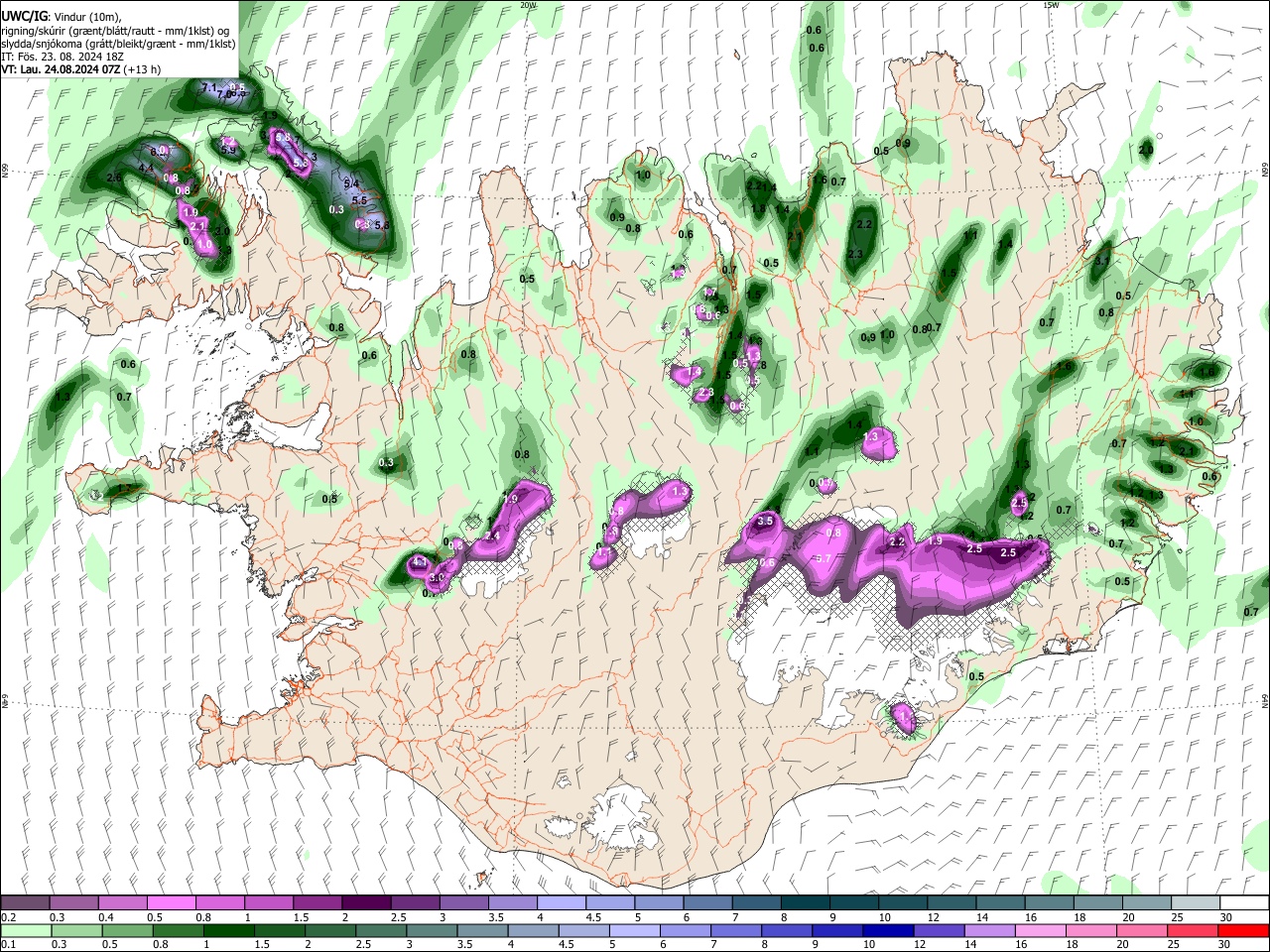Click the dark teal swatch labeled 9 on the snow scale
The height and width of the screenshot is (952, 1270).
pos(854,903)
